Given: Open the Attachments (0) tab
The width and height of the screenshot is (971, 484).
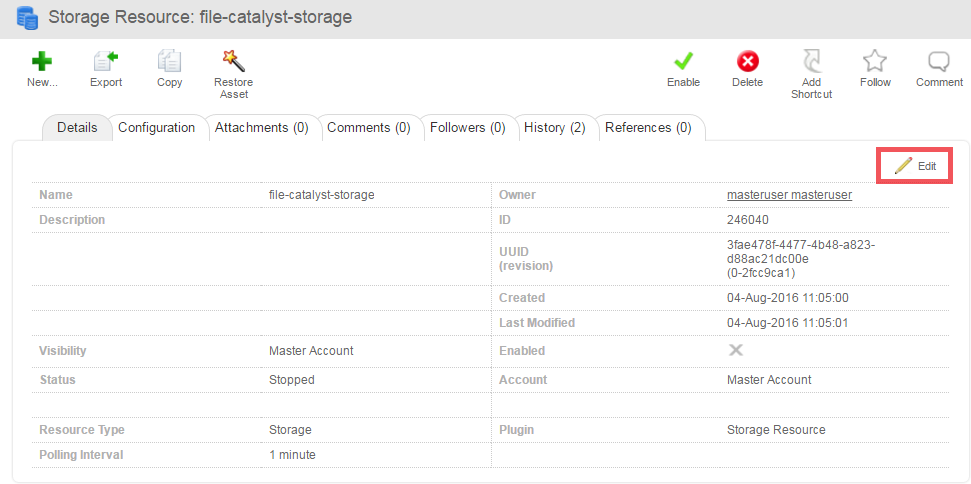Looking at the screenshot, I should click(x=261, y=127).
